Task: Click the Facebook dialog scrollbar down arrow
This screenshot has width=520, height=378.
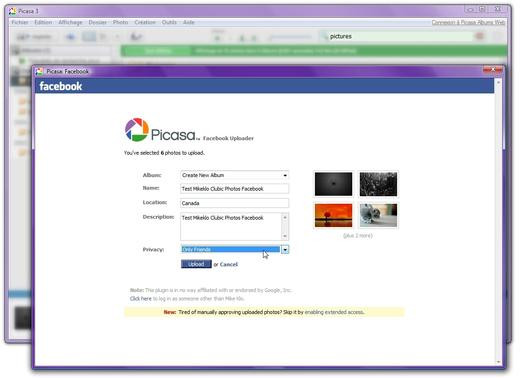Action: (498, 362)
